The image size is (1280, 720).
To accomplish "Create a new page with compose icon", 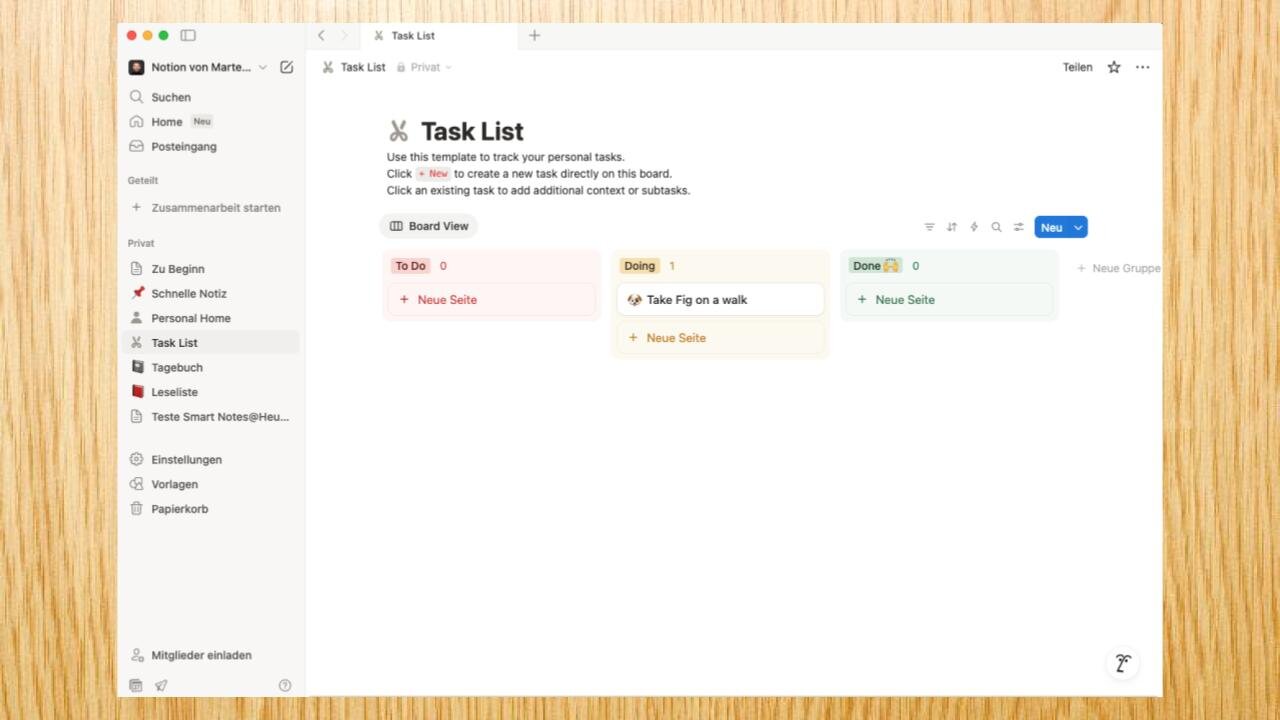I will 287,67.
